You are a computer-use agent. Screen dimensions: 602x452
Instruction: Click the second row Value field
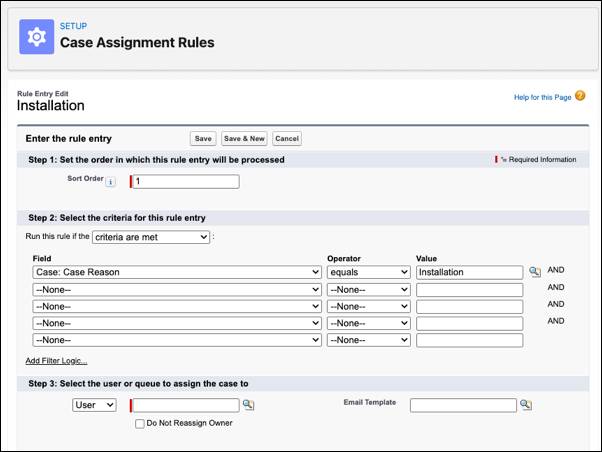point(470,290)
